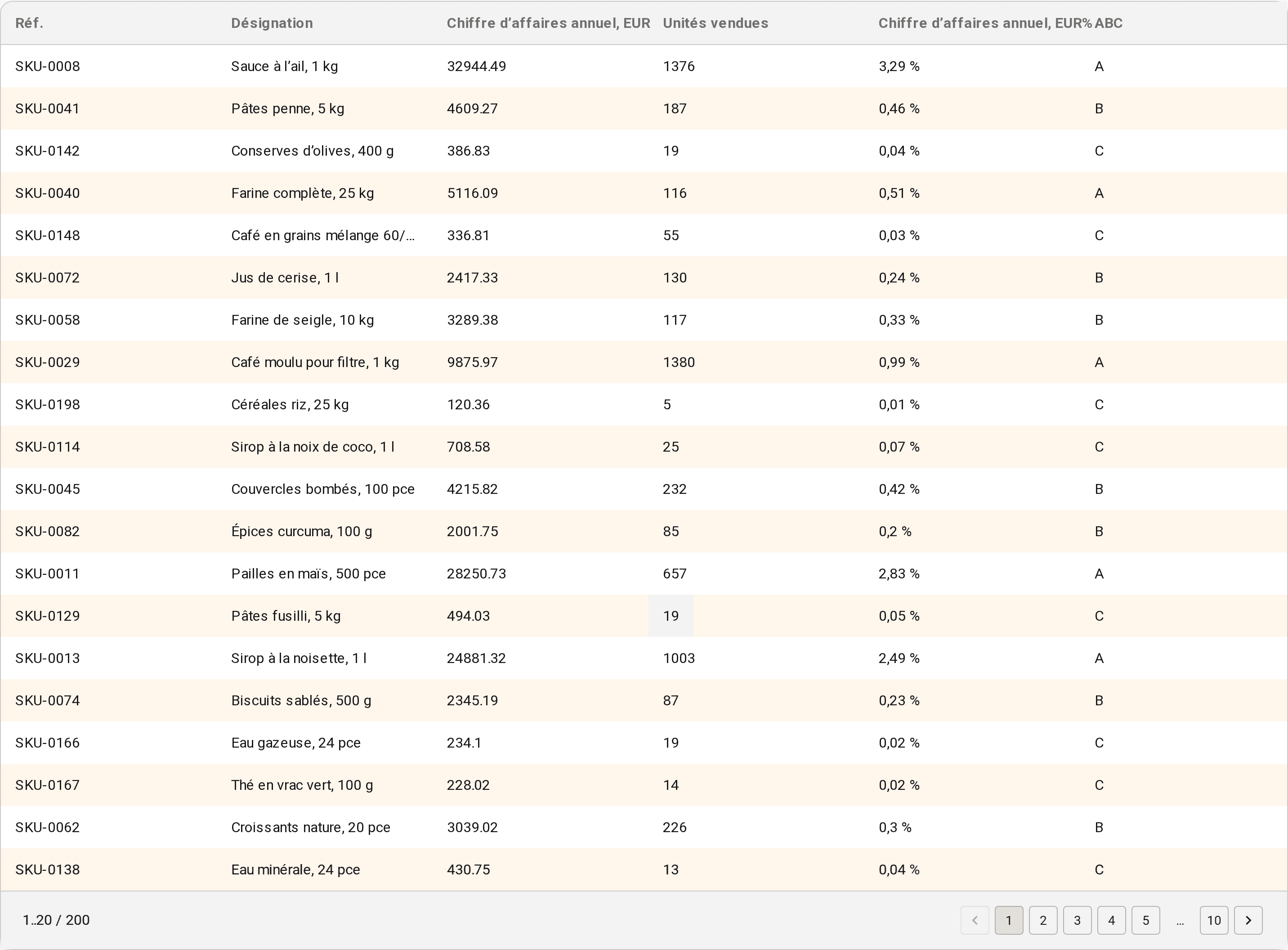The width and height of the screenshot is (1288, 950).
Task: Click the Chiffre d'affaires annuel, EUR% header
Action: pyautogui.click(x=985, y=23)
